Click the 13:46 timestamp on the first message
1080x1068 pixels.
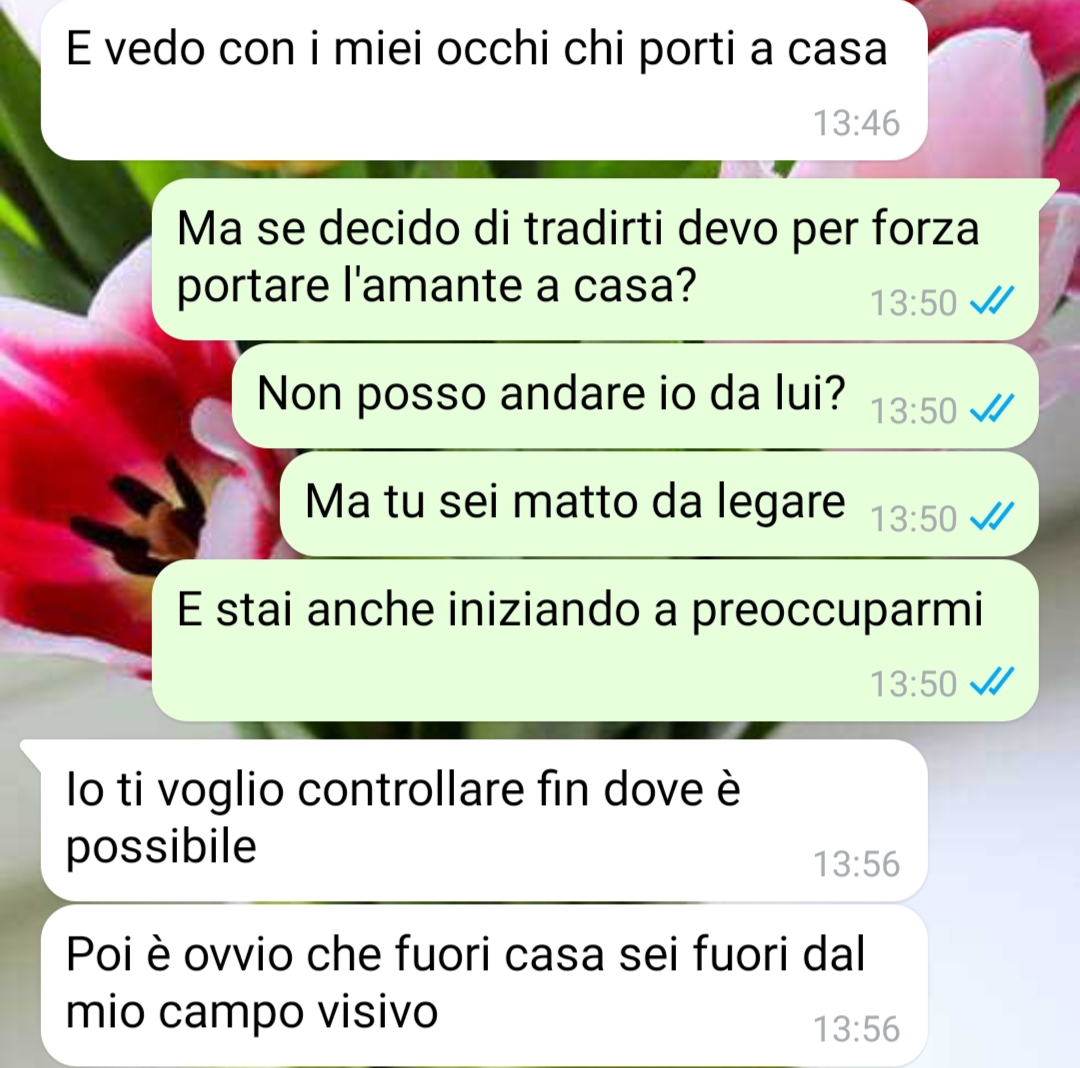click(x=856, y=123)
